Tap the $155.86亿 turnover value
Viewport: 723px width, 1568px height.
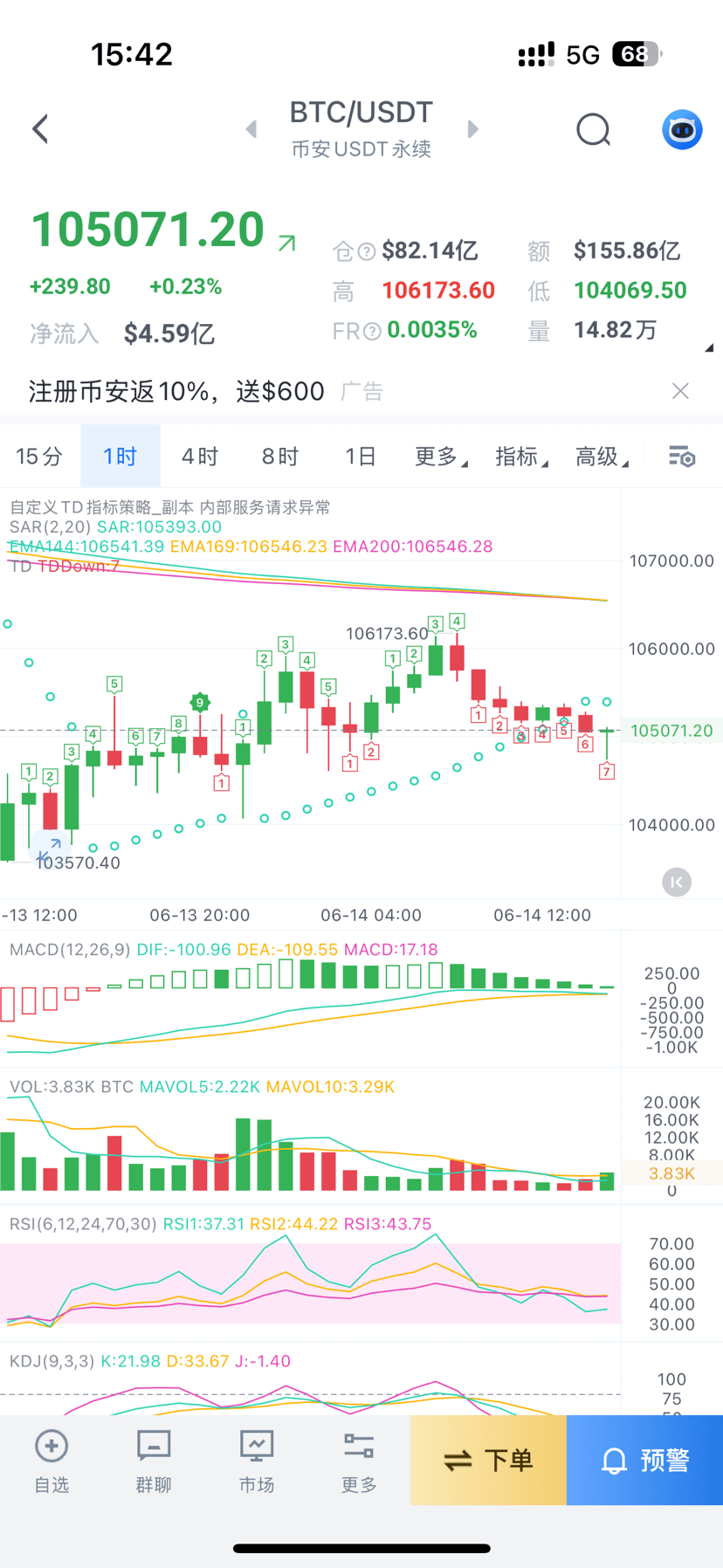[x=627, y=251]
